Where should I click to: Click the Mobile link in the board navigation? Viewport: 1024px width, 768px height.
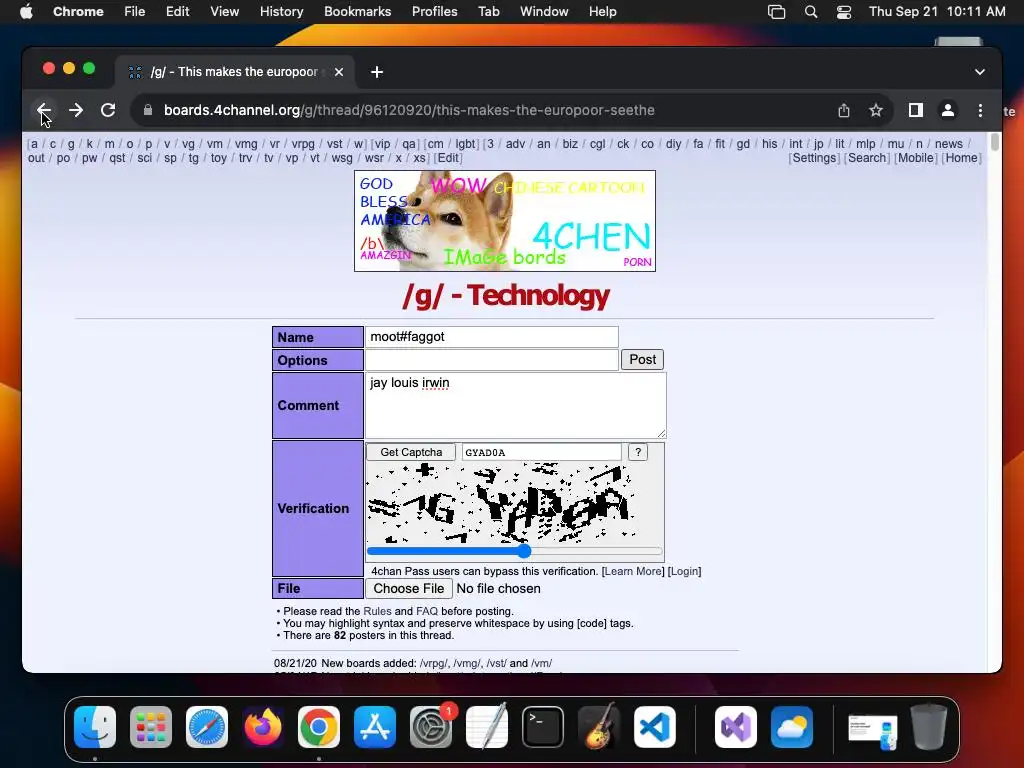[x=916, y=158]
